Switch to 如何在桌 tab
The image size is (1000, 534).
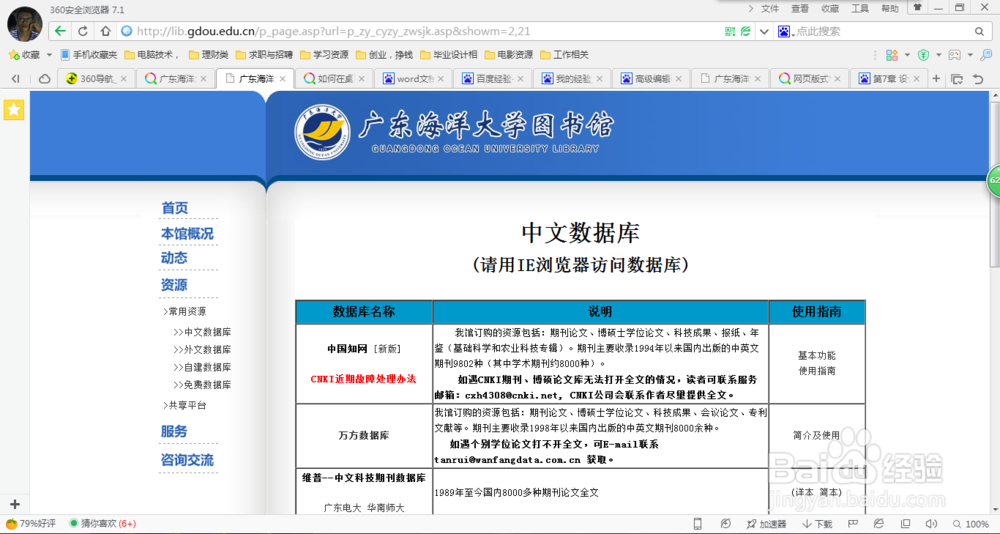coord(334,78)
